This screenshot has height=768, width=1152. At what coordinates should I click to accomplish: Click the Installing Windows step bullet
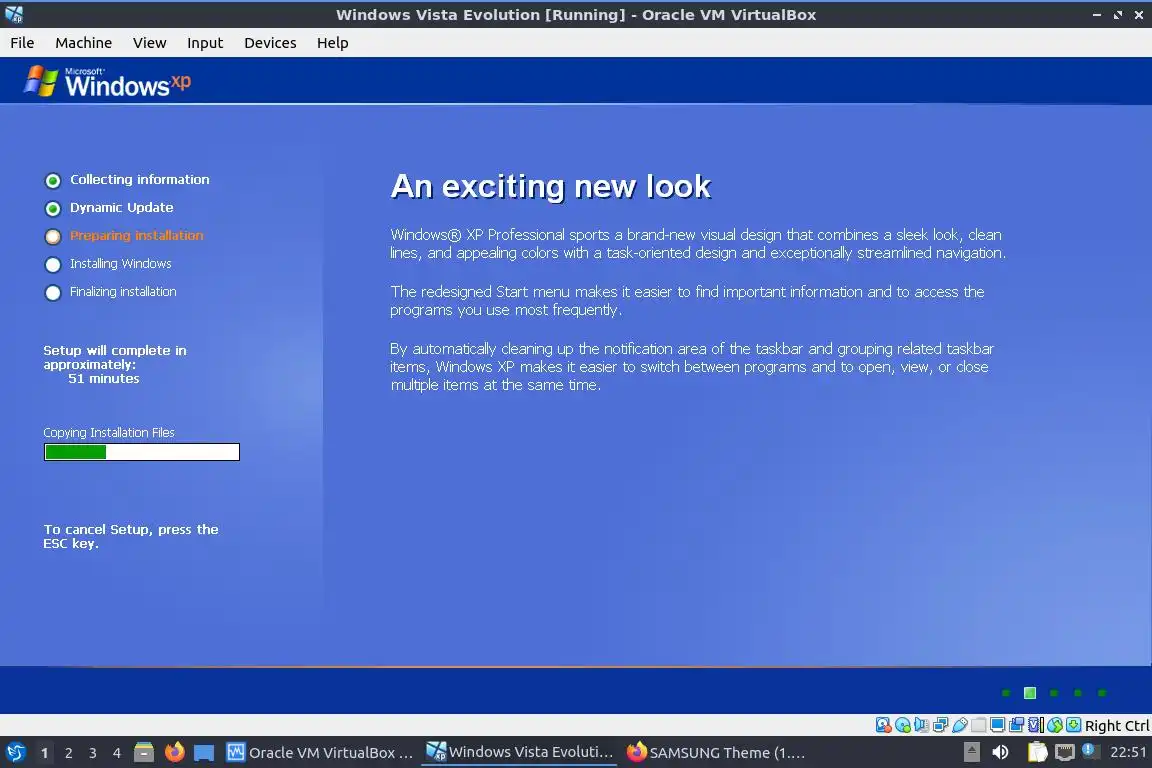pyautogui.click(x=53, y=265)
